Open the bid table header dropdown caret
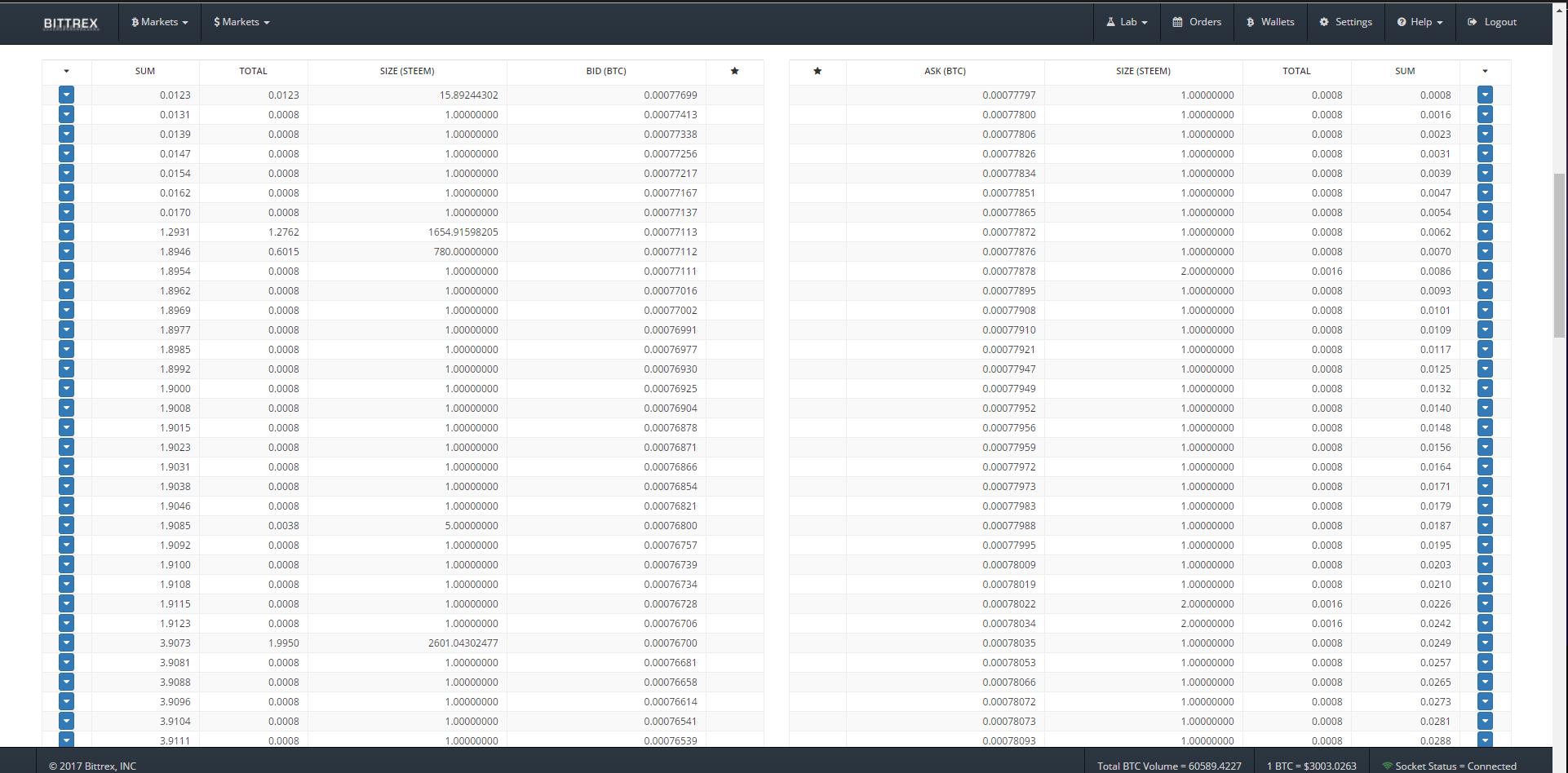Viewport: 1568px width, 773px height. tap(67, 71)
